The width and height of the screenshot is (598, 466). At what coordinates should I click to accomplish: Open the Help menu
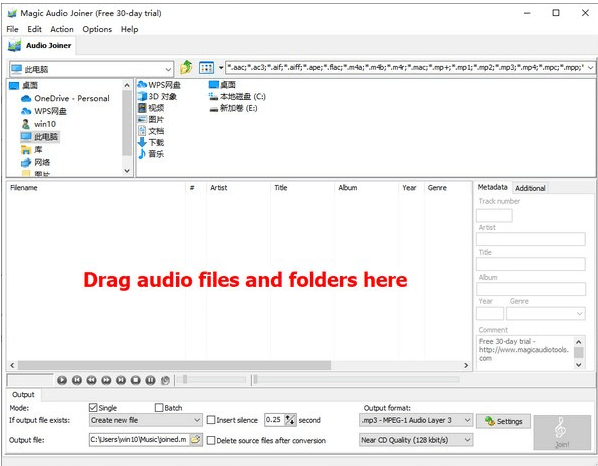click(129, 29)
